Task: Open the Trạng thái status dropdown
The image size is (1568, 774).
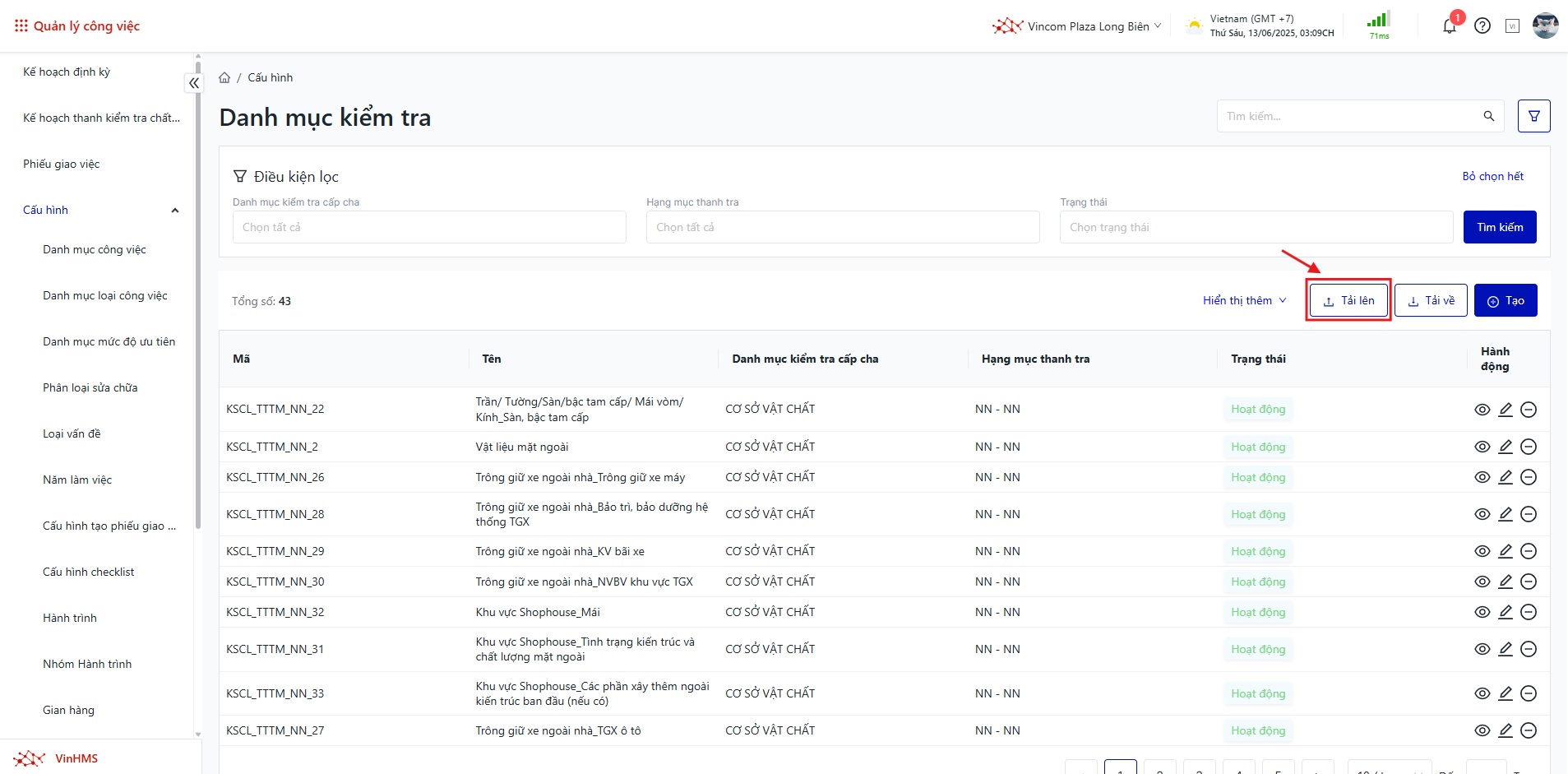Action: click(1256, 227)
